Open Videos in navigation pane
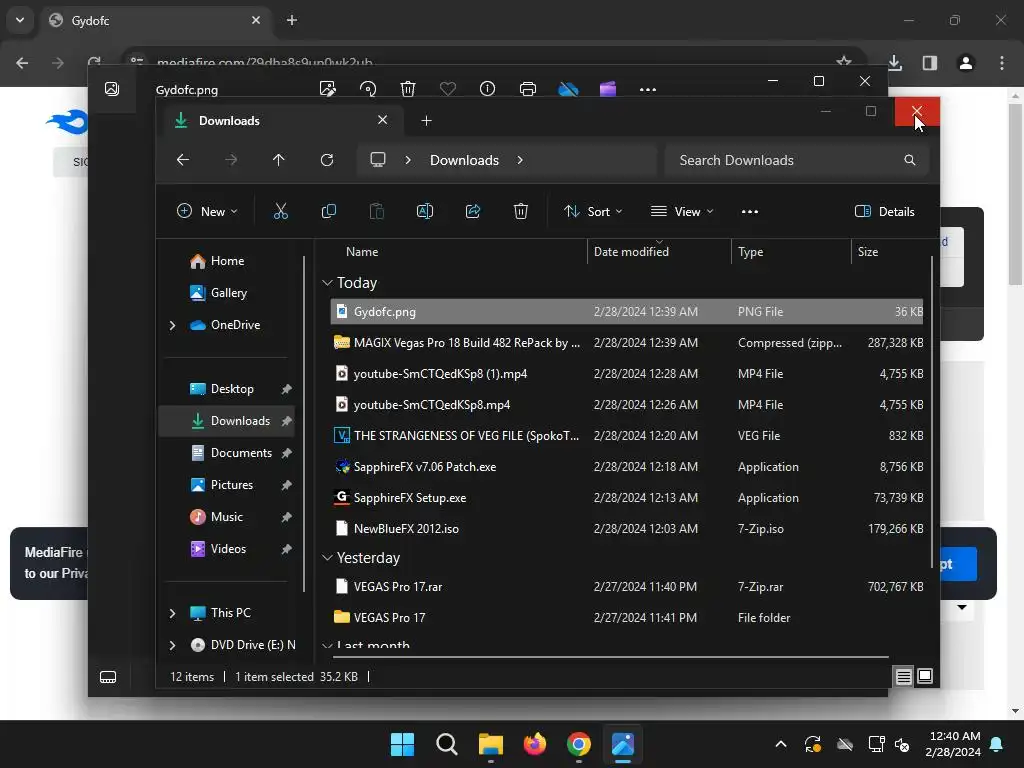1024x768 pixels. (228, 549)
